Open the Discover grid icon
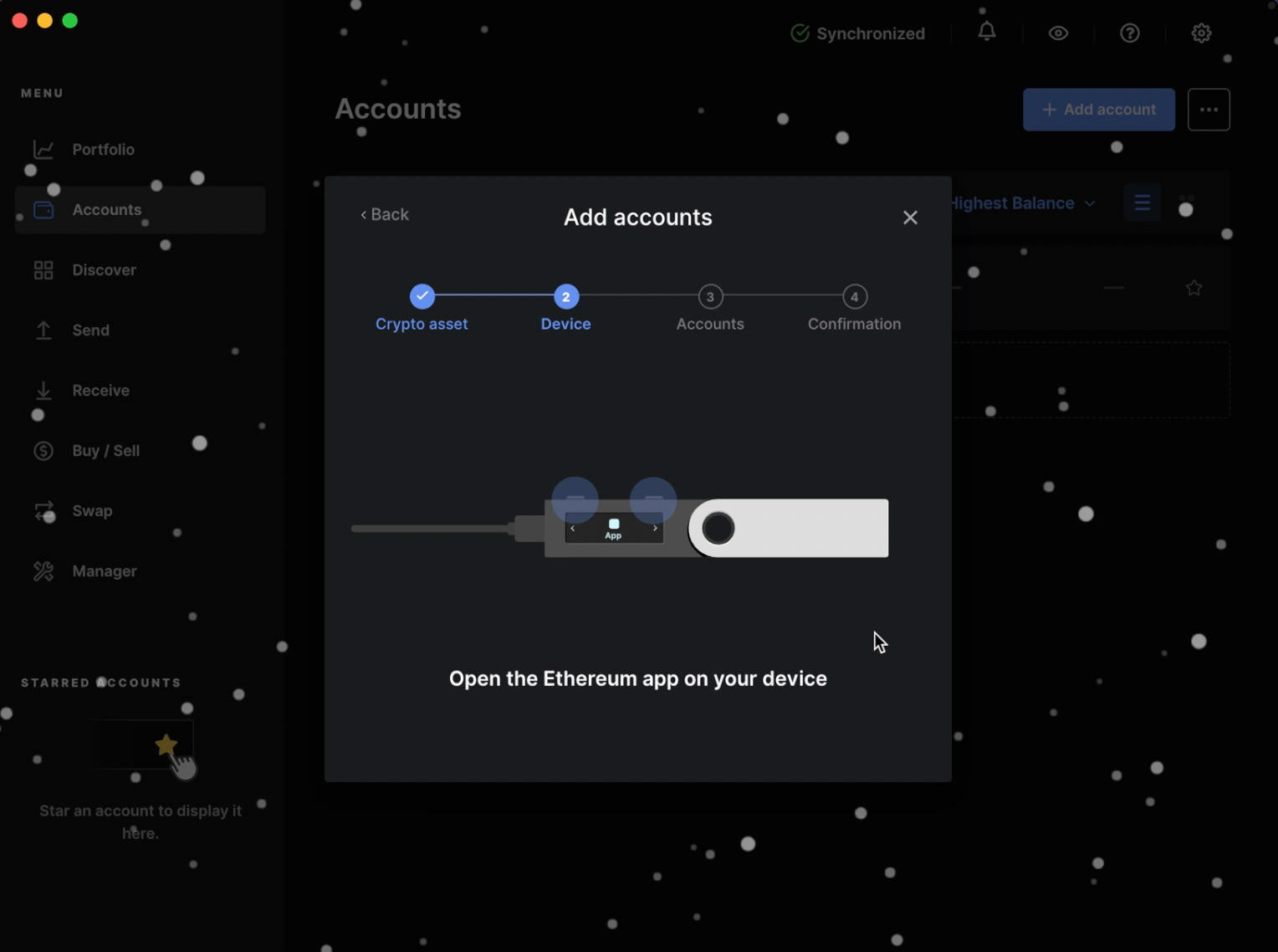 point(43,270)
